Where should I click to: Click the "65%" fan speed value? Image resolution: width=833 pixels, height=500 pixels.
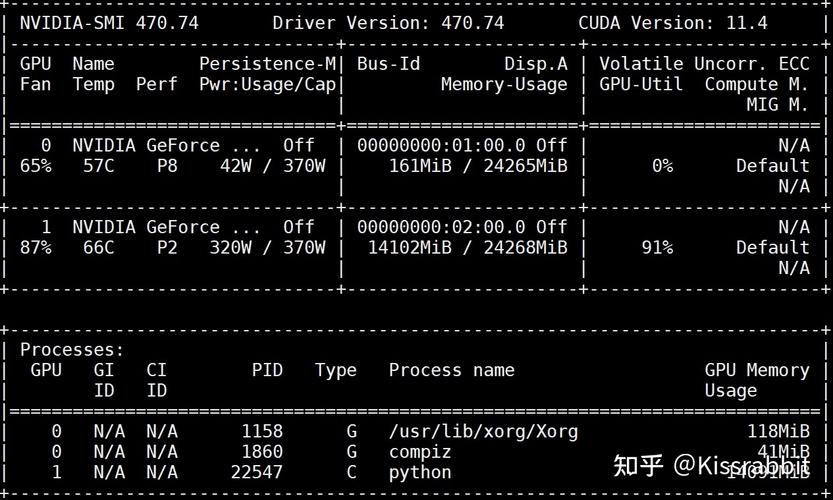35,166
